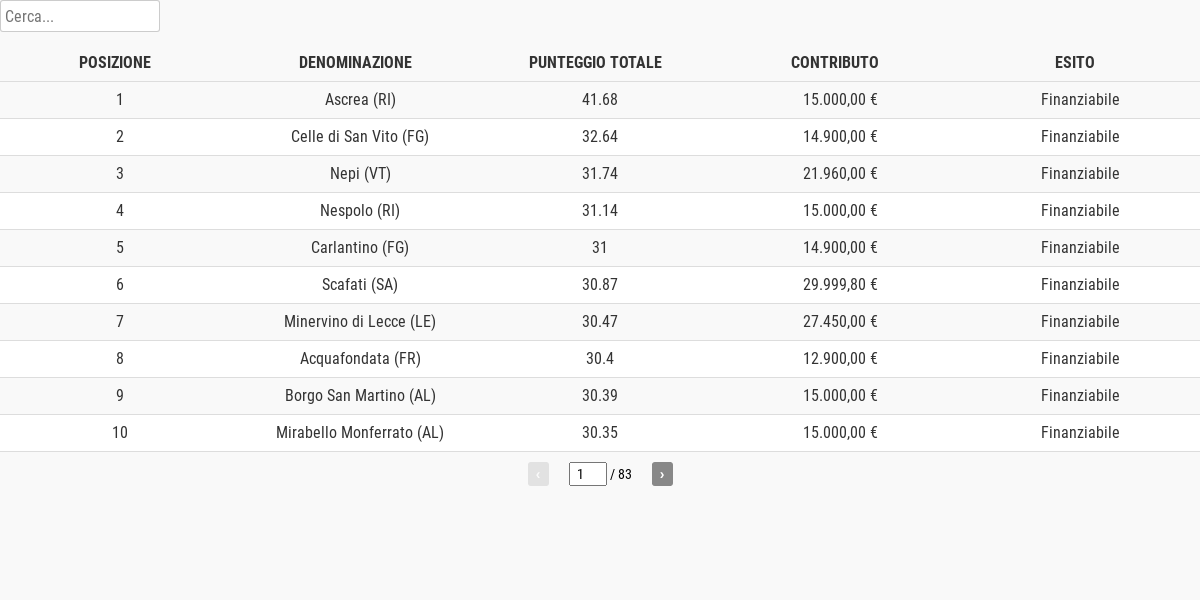
Task: Click the Scafati (SA) entry
Action: coord(360,285)
